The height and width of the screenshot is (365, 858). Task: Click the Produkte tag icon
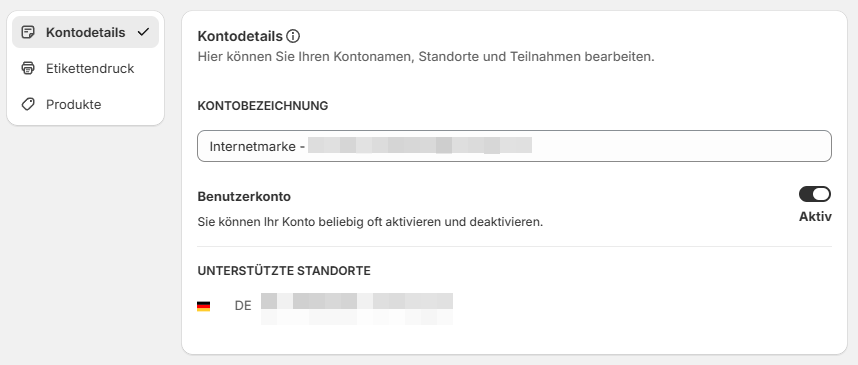(x=28, y=104)
